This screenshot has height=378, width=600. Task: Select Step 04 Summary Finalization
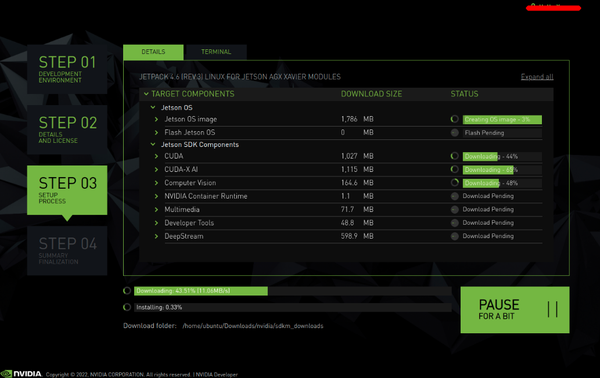click(67, 251)
